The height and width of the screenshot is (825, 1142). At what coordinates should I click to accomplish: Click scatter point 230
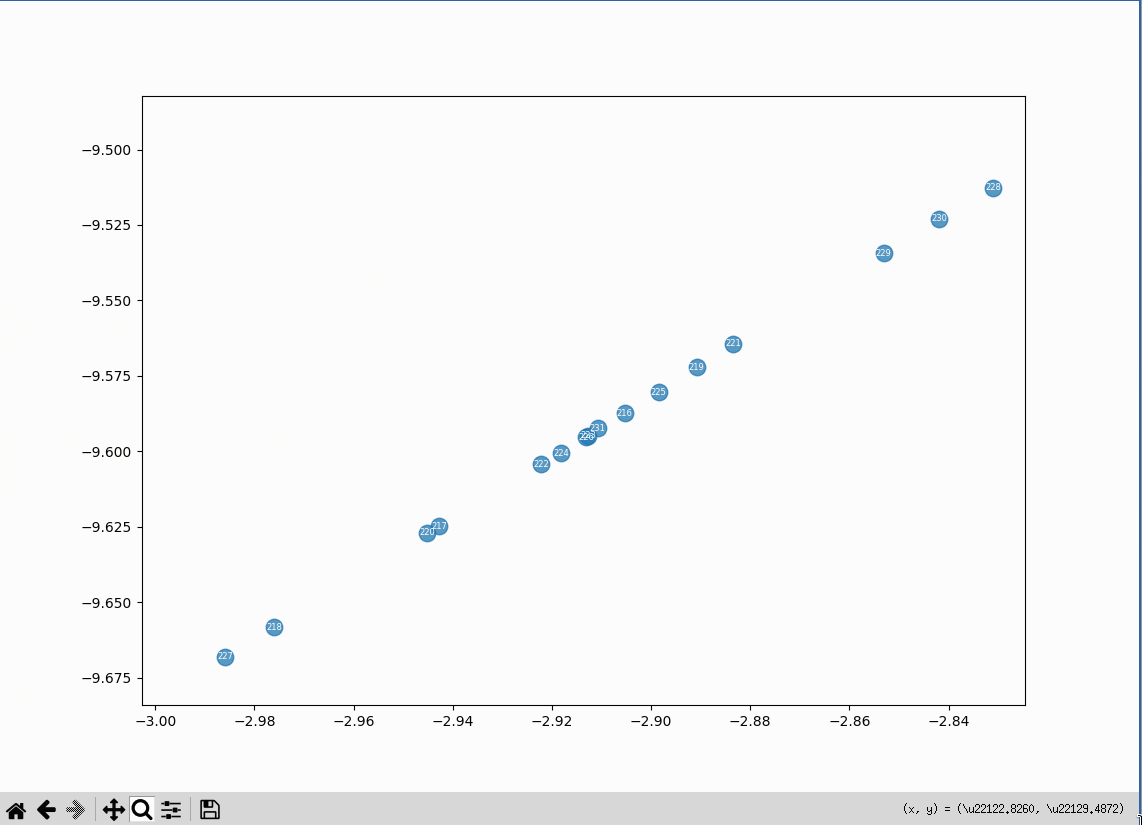939,218
